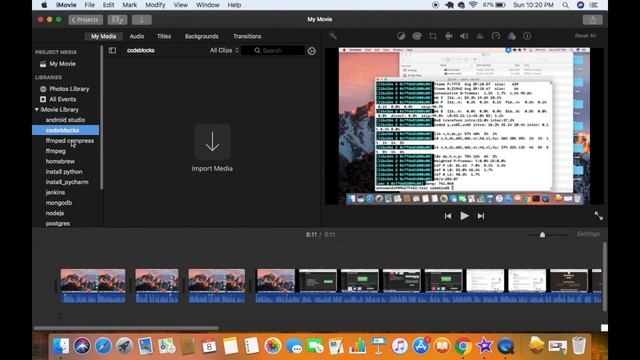Switch to the Titles tab
This screenshot has width=640, height=360.
click(164, 36)
